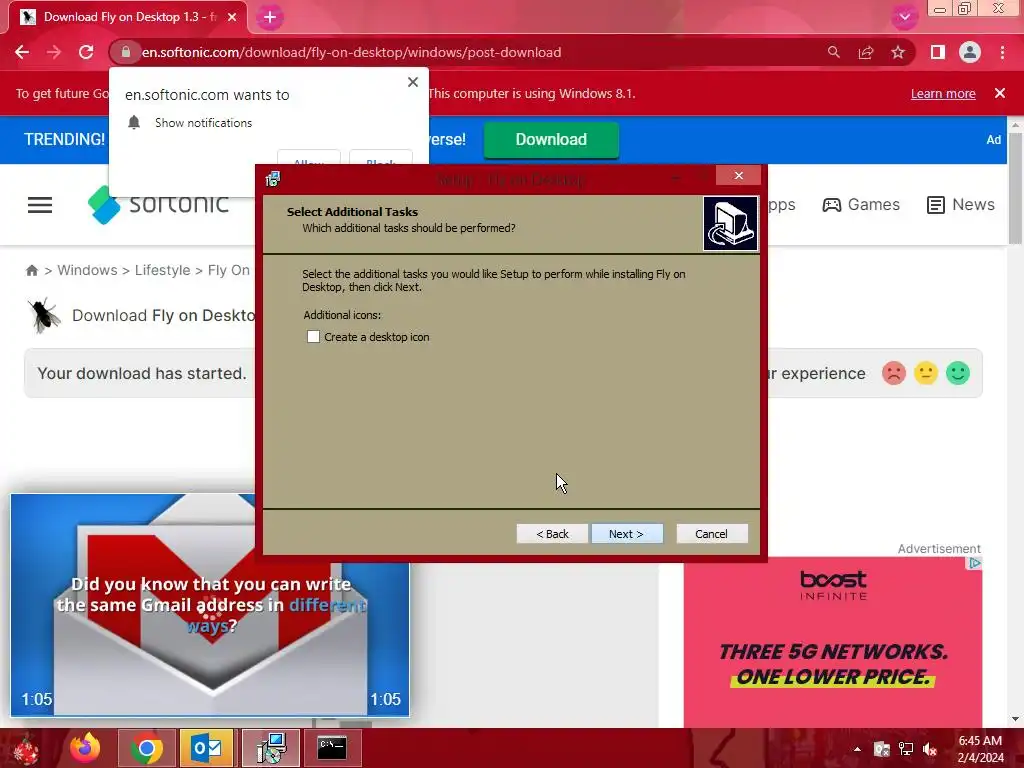
Task: Open Outlook from the taskbar
Action: 206,748
